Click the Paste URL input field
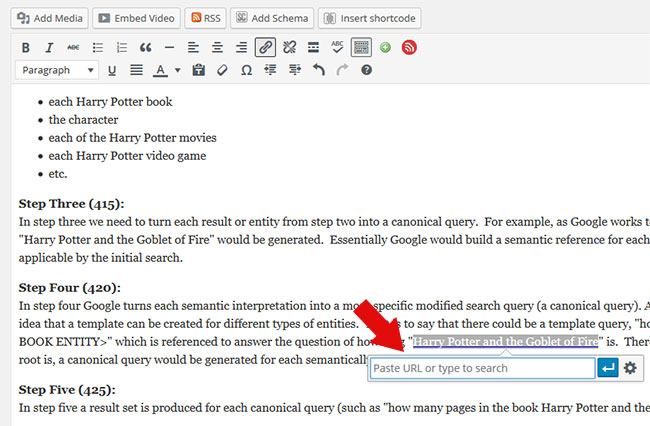Viewport: 650px width, 426px height. (483, 368)
